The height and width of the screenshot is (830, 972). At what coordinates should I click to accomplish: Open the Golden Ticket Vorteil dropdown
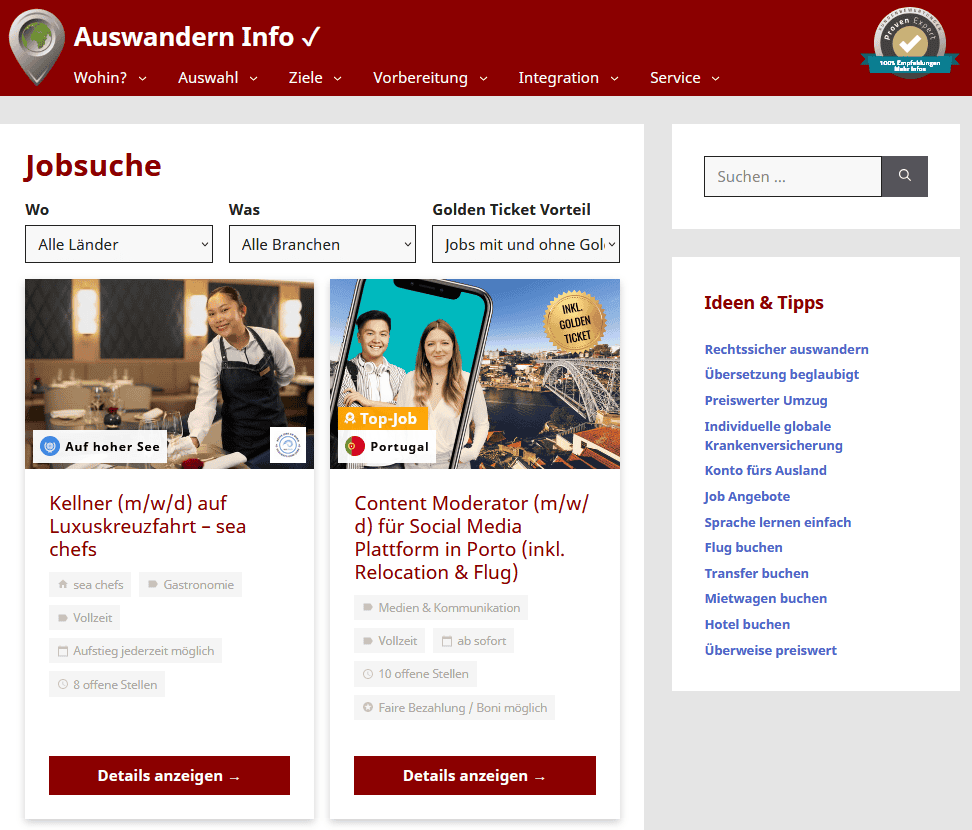525,244
